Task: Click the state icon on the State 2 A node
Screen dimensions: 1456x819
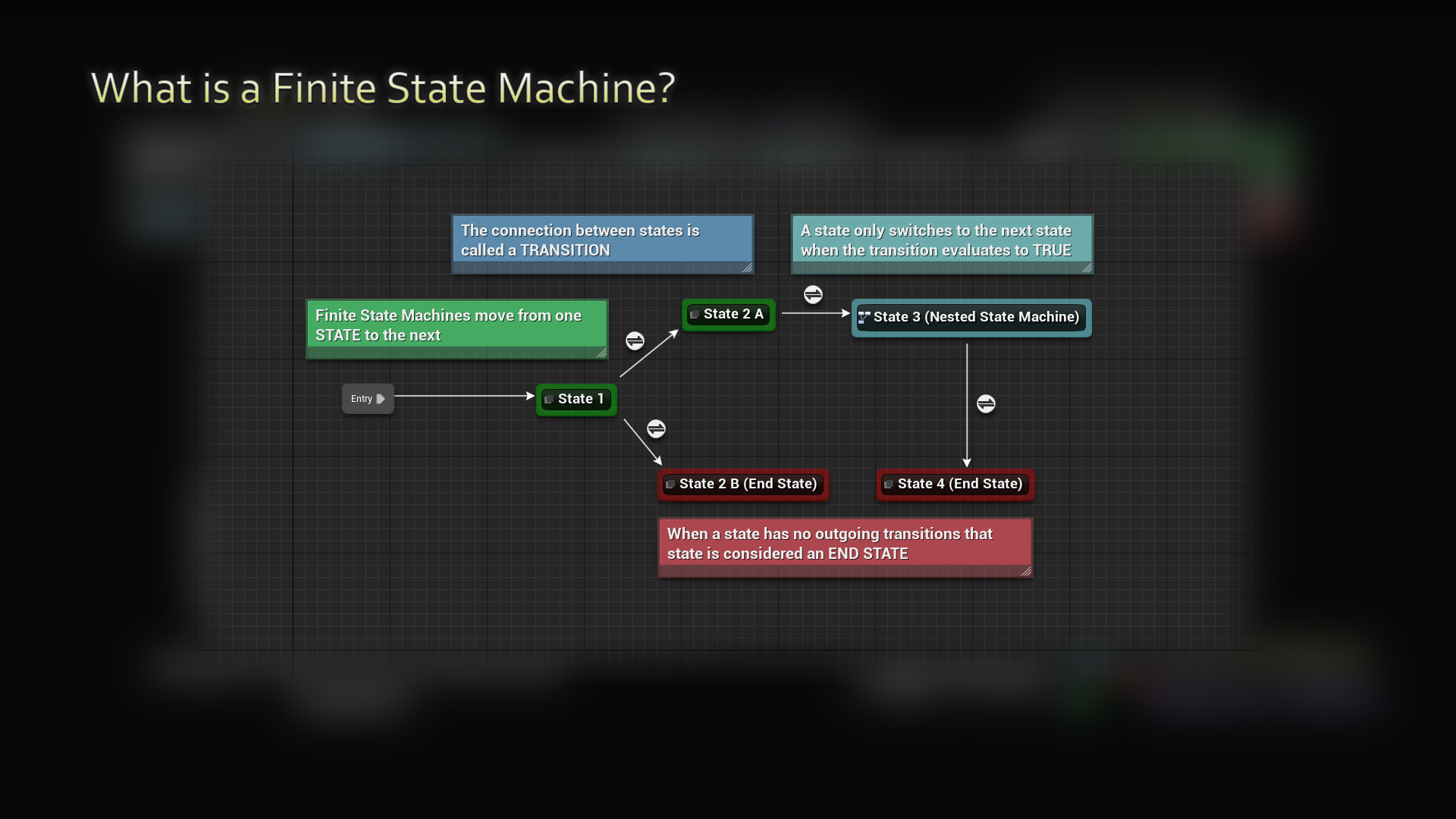Action: tap(694, 314)
